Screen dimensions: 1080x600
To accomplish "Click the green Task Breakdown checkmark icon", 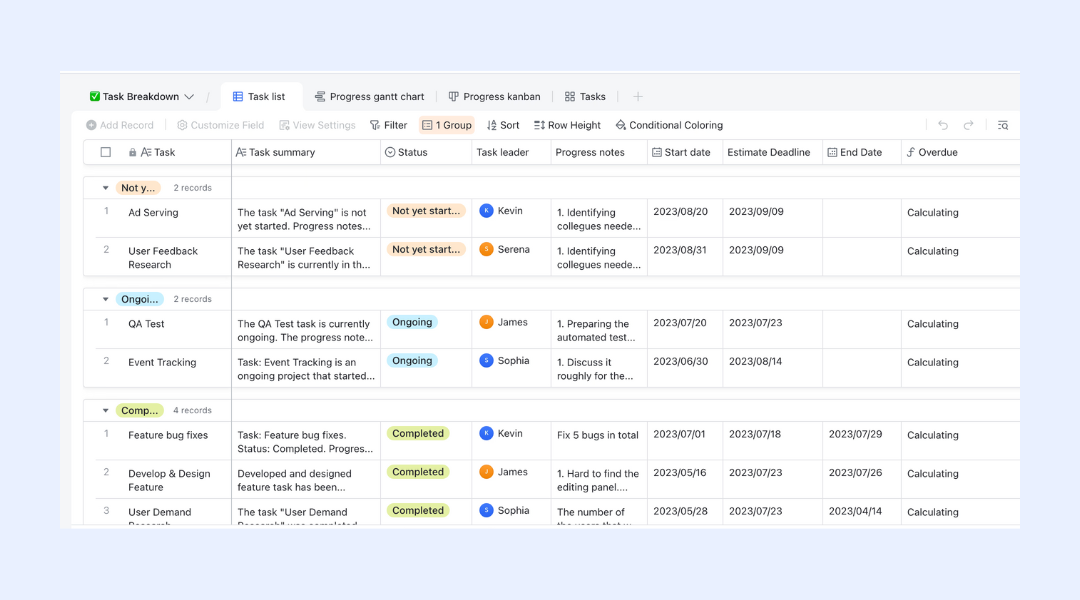I will [94, 96].
